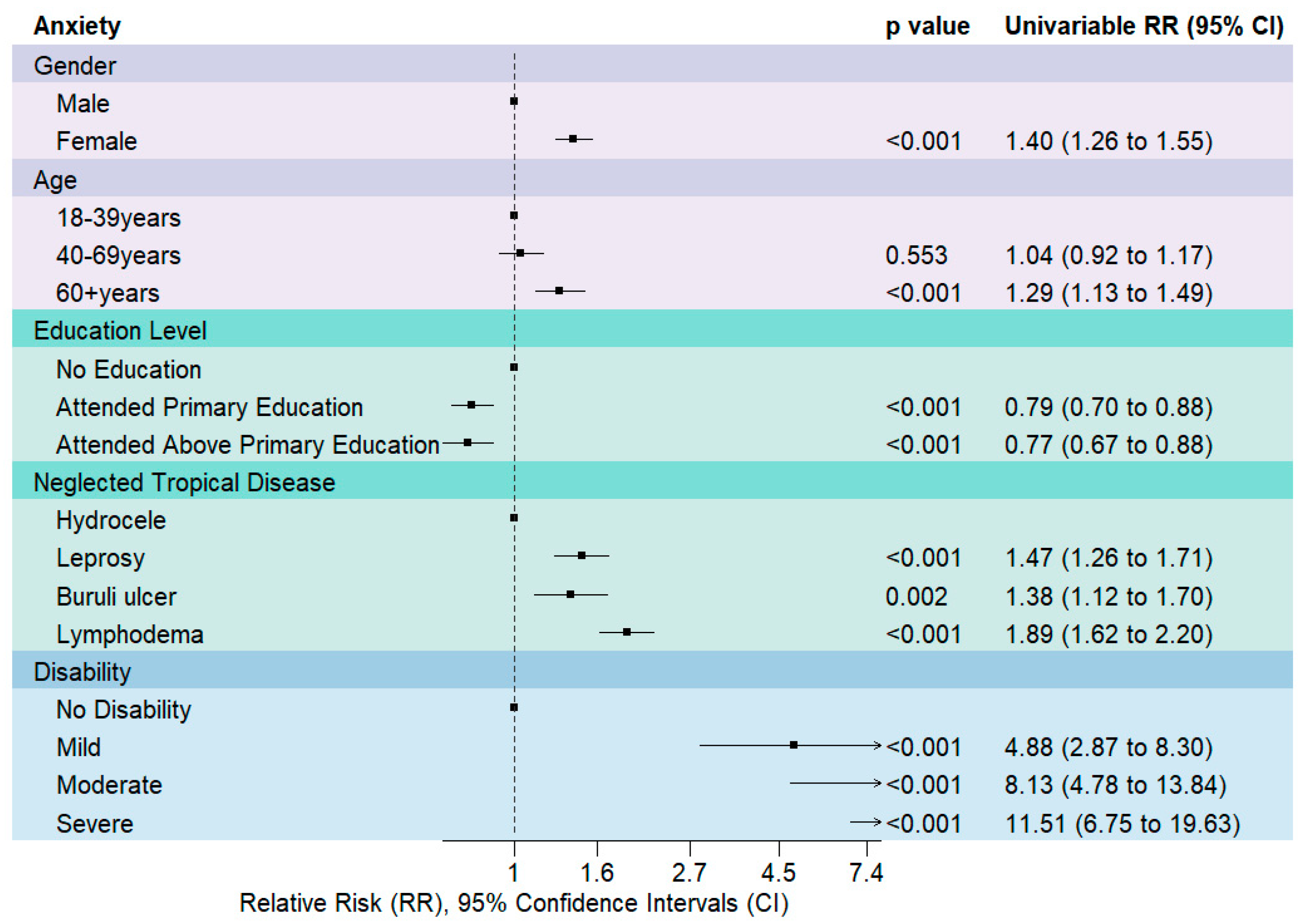Click the 4.5 tick label on the axis

778,873
